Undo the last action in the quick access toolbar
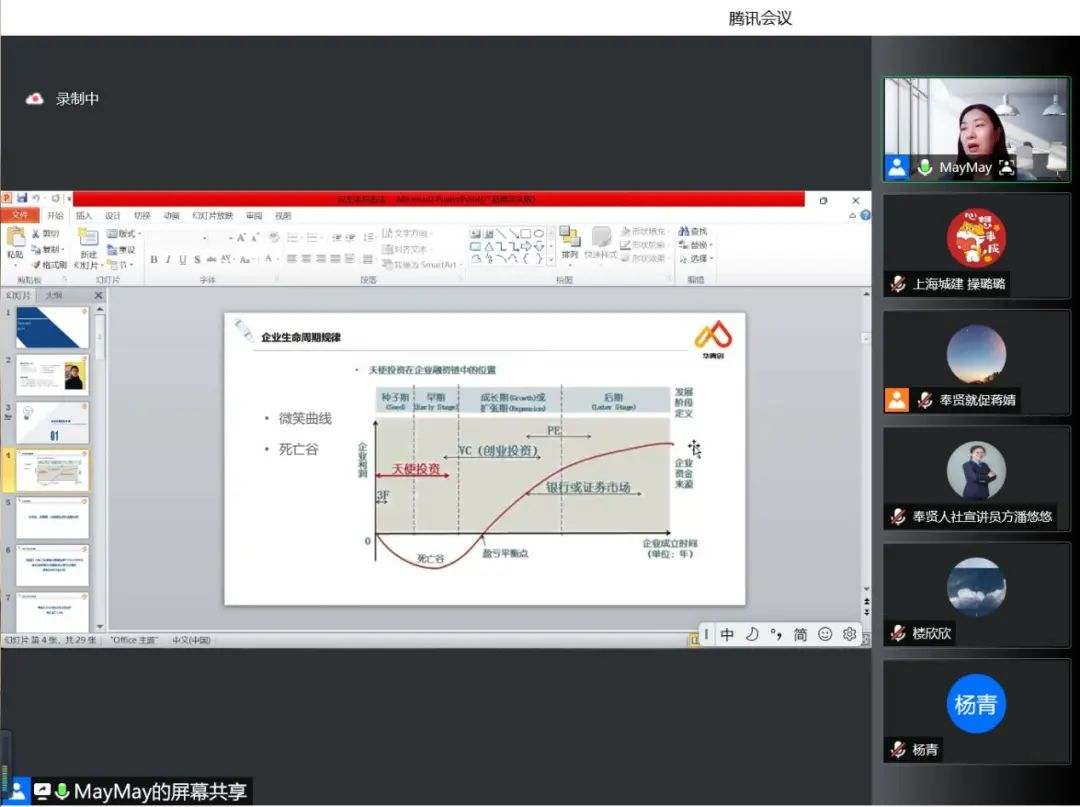1080x807 pixels. tap(36, 198)
